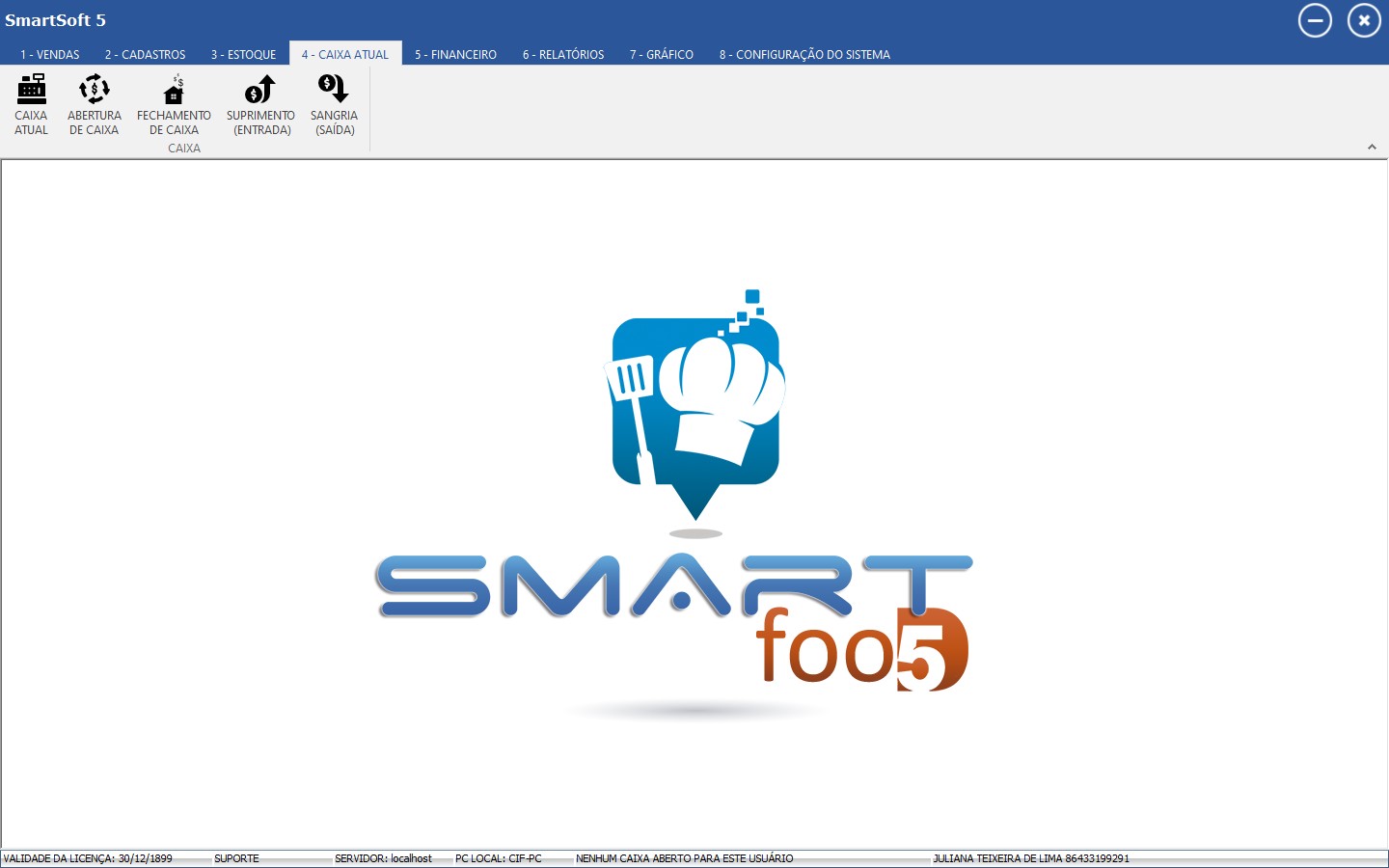Image resolution: width=1389 pixels, height=868 pixels.
Task: Minimize the SmartSoft 5 window
Action: [x=1315, y=20]
